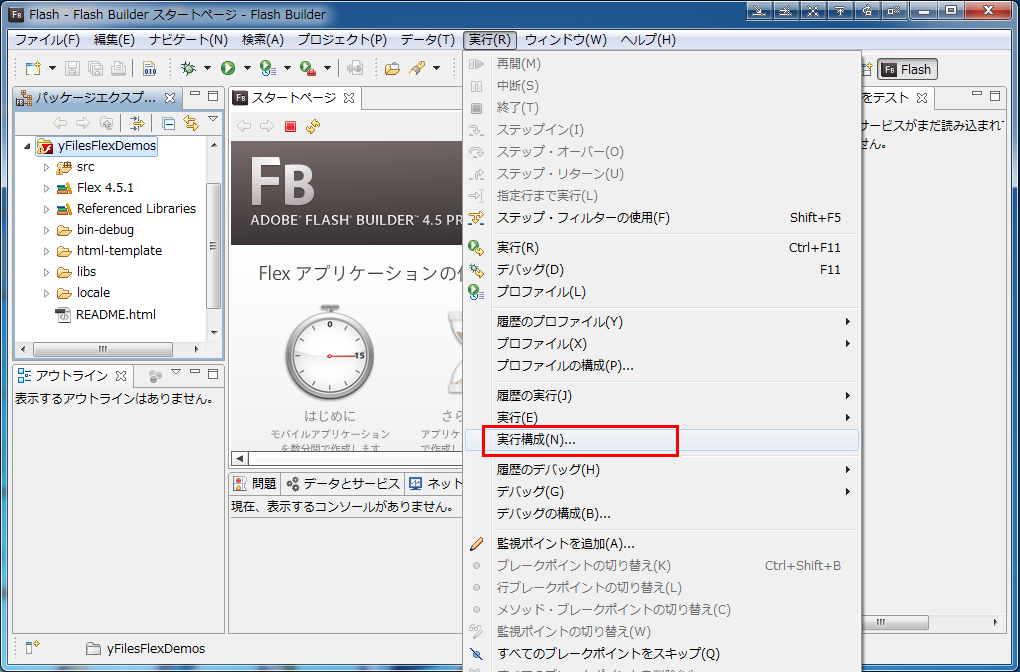
Task: Toggle ステップ・フィルターの使用(F) menu item
Action: pos(662,218)
